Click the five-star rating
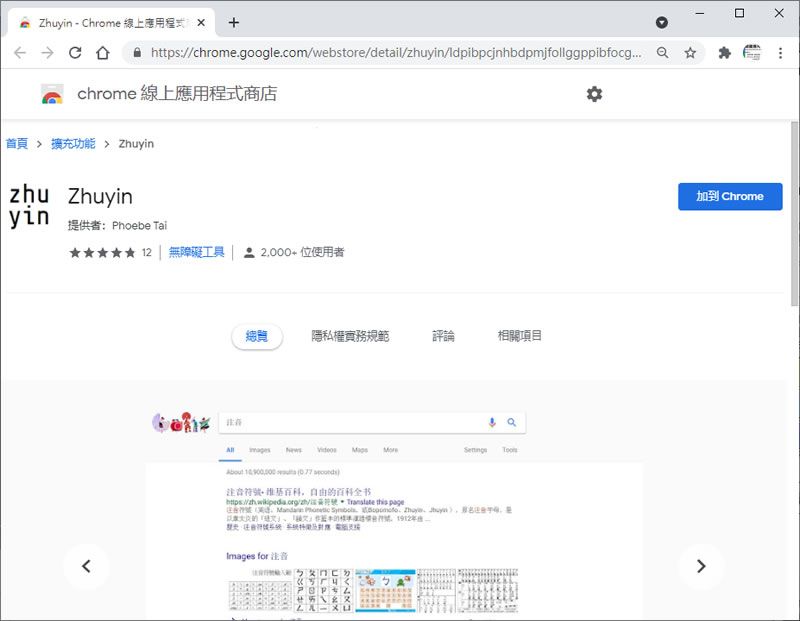 coord(103,253)
